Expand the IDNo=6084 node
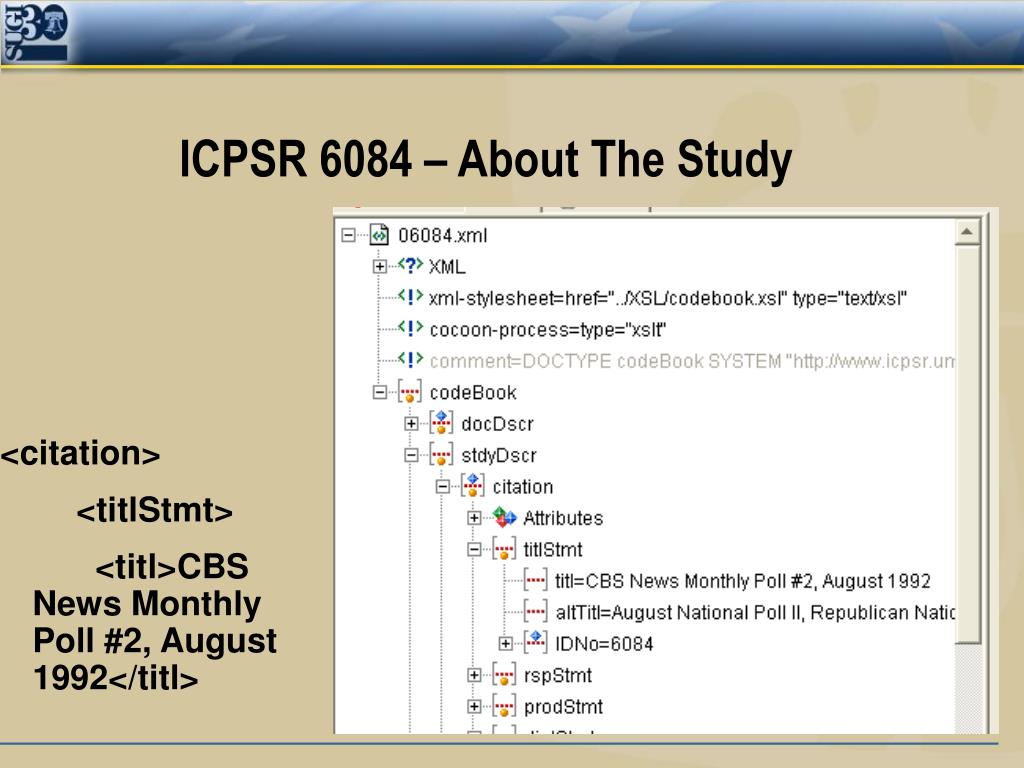The height and width of the screenshot is (768, 1024). pyautogui.click(x=505, y=644)
